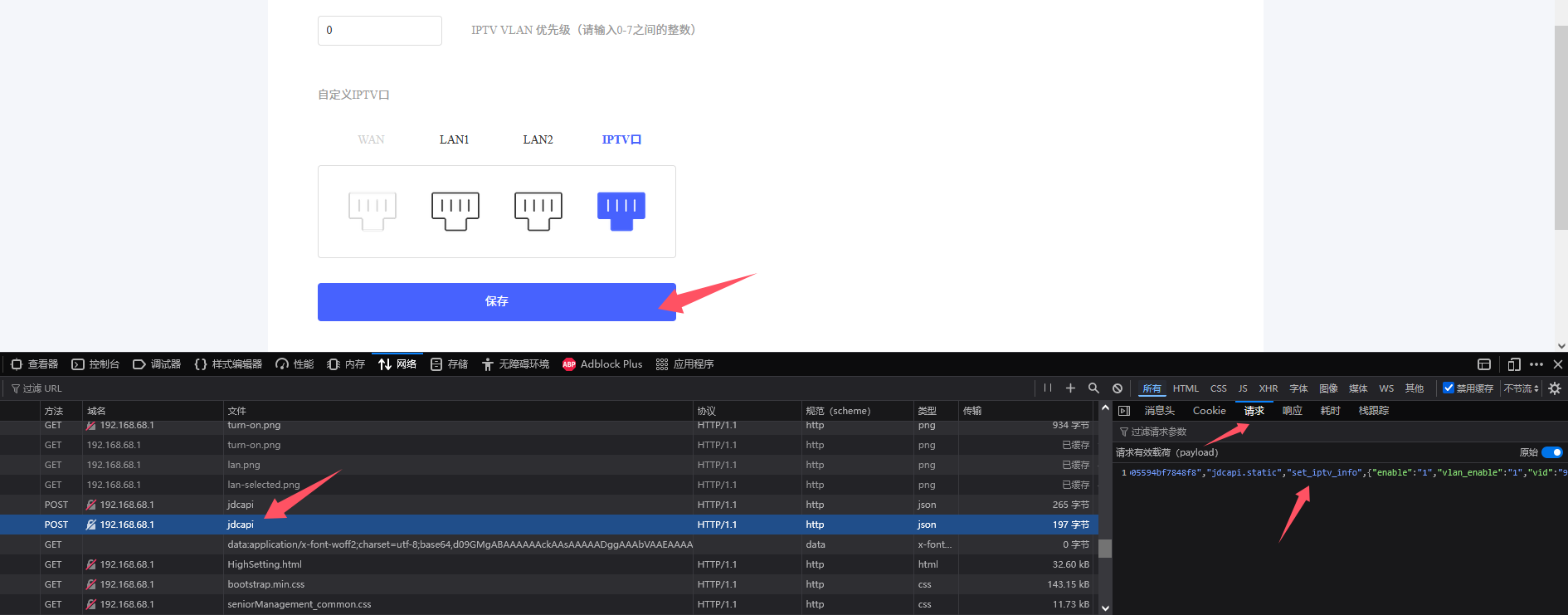This screenshot has height=615, width=1568.
Task: Click the devtools settings gear icon
Action: click(1555, 388)
